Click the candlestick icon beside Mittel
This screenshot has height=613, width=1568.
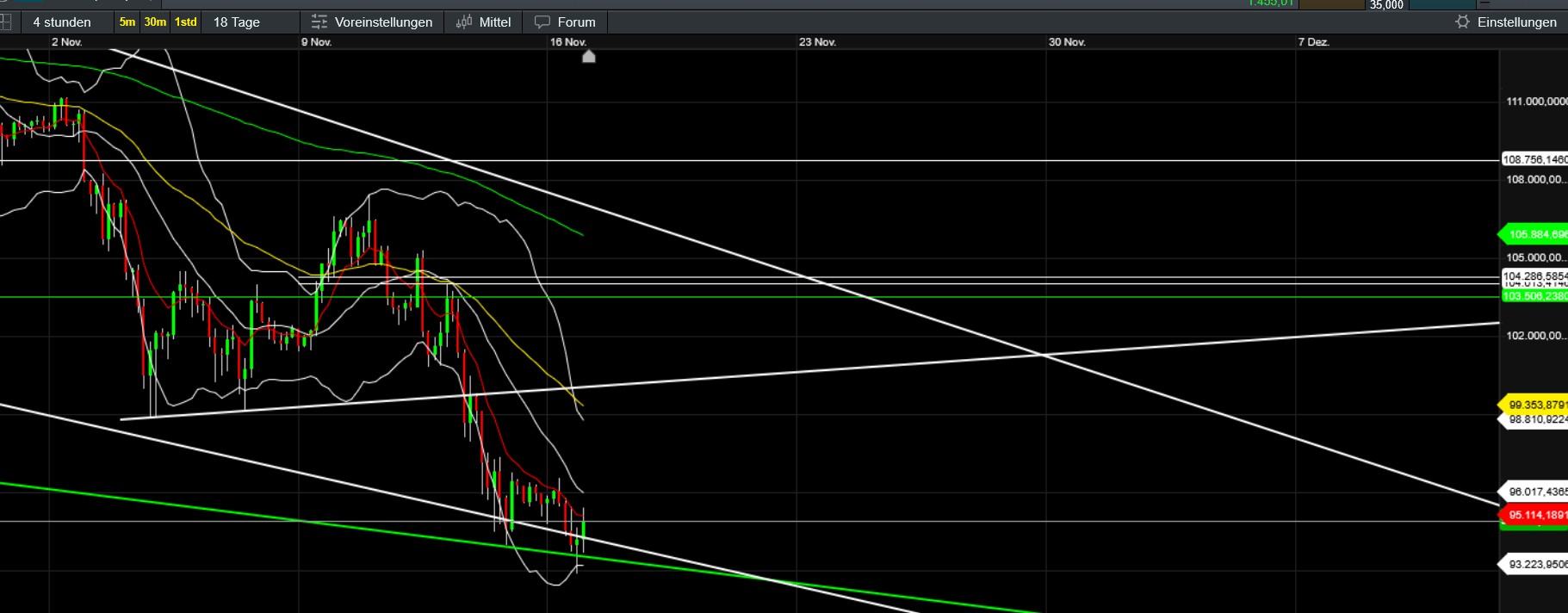click(x=464, y=22)
